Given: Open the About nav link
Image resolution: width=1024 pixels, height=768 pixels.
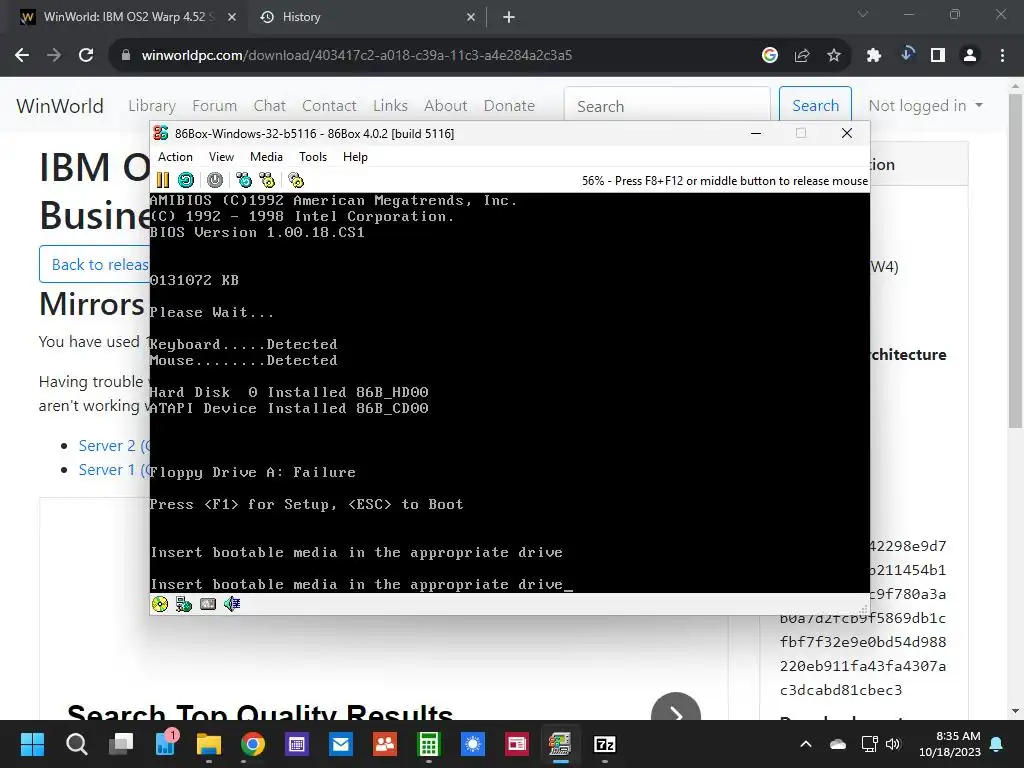Looking at the screenshot, I should click(x=445, y=106).
